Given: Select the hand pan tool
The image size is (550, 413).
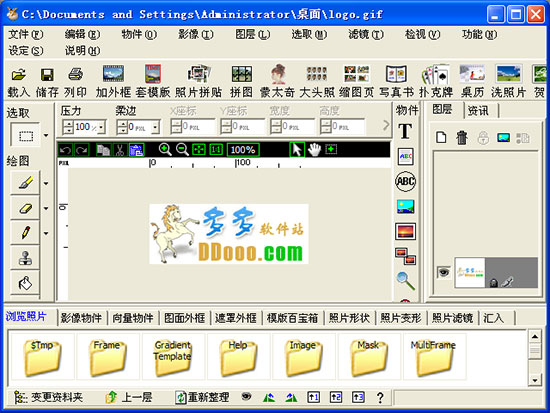Looking at the screenshot, I should 314,149.
